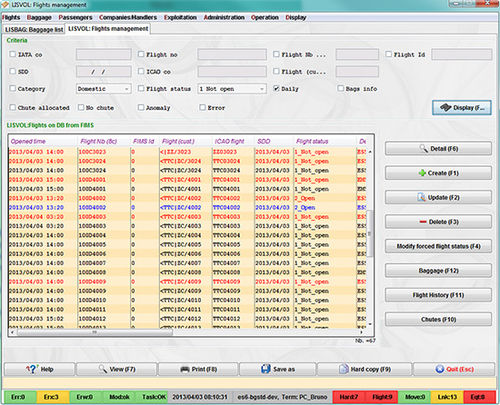Open the Baggage menu
Image resolution: width=500 pixels, height=405 pixels.
pyautogui.click(x=39, y=17)
